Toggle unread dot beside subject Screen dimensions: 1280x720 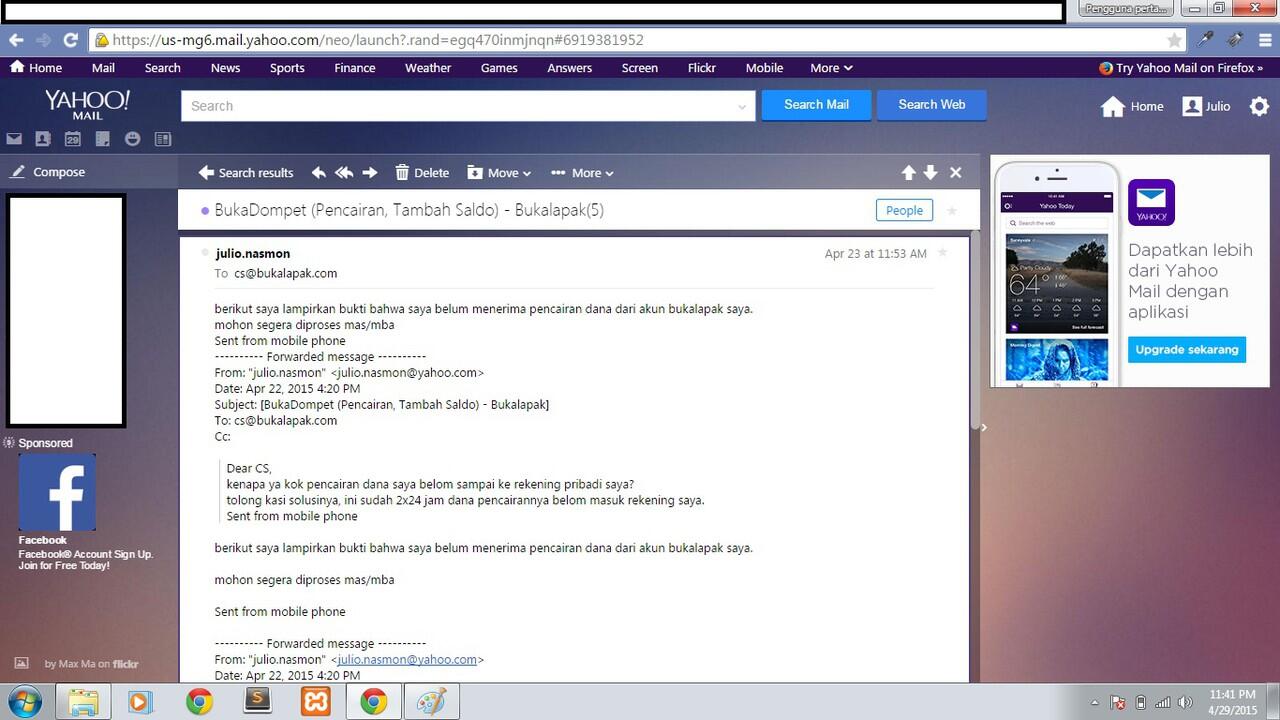click(x=205, y=211)
